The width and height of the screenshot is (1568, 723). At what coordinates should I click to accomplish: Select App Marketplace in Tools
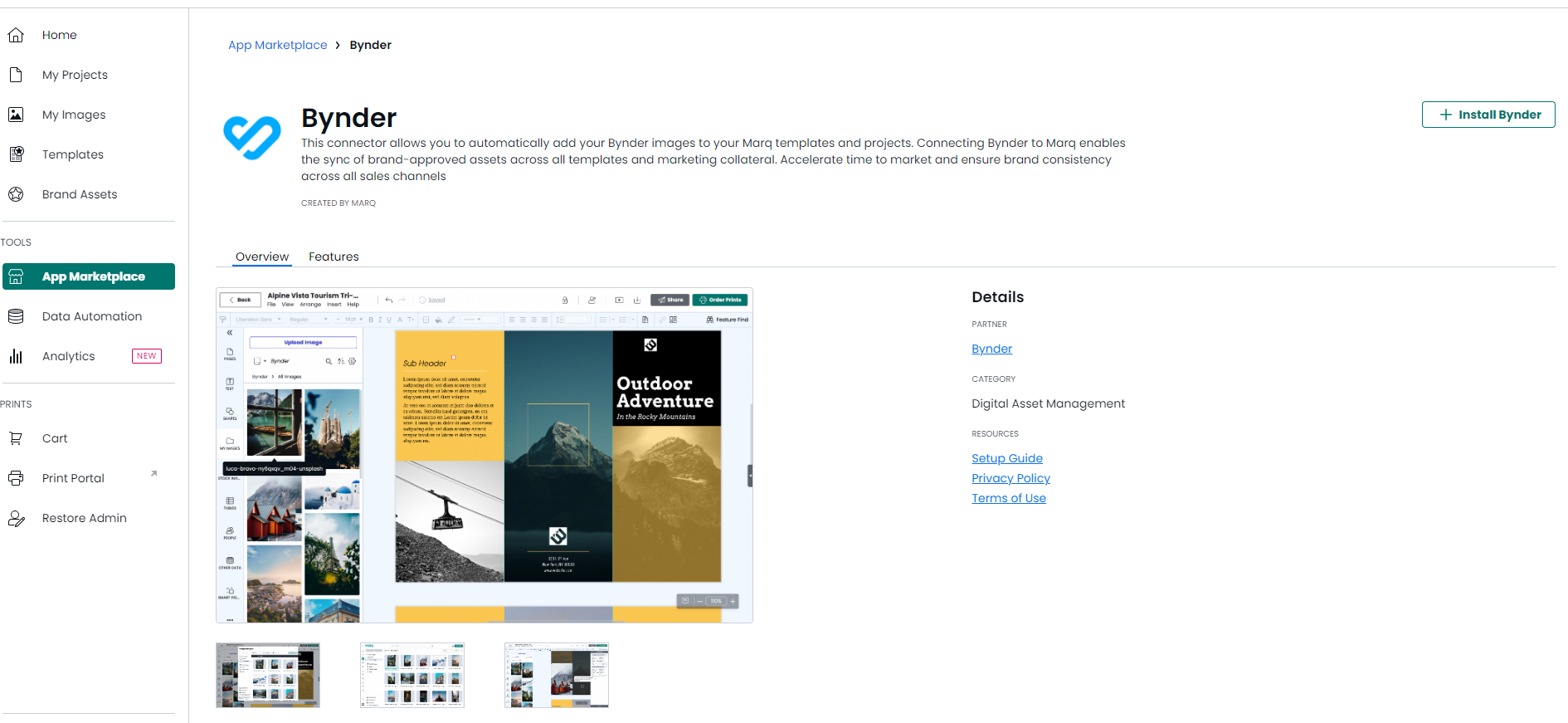pos(89,276)
